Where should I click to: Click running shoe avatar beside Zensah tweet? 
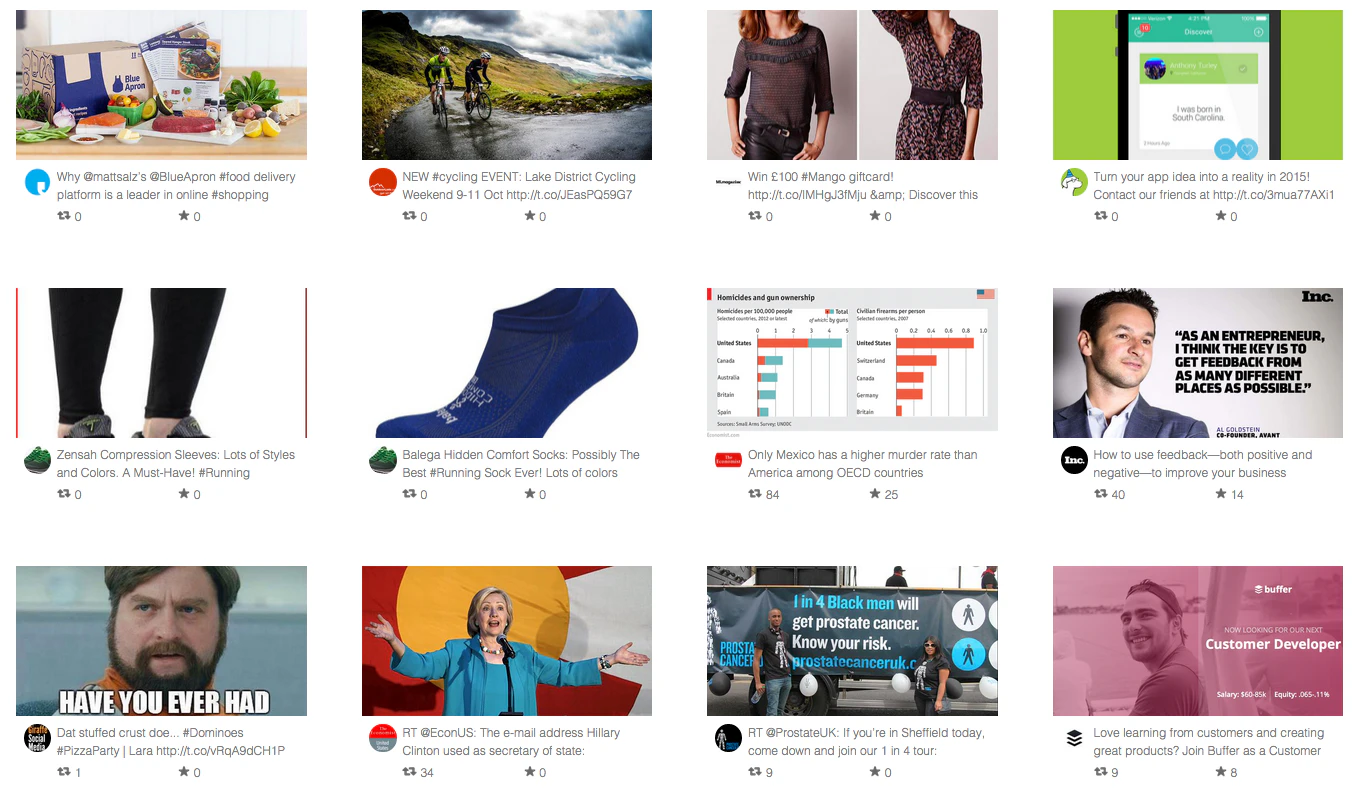[x=37, y=460]
